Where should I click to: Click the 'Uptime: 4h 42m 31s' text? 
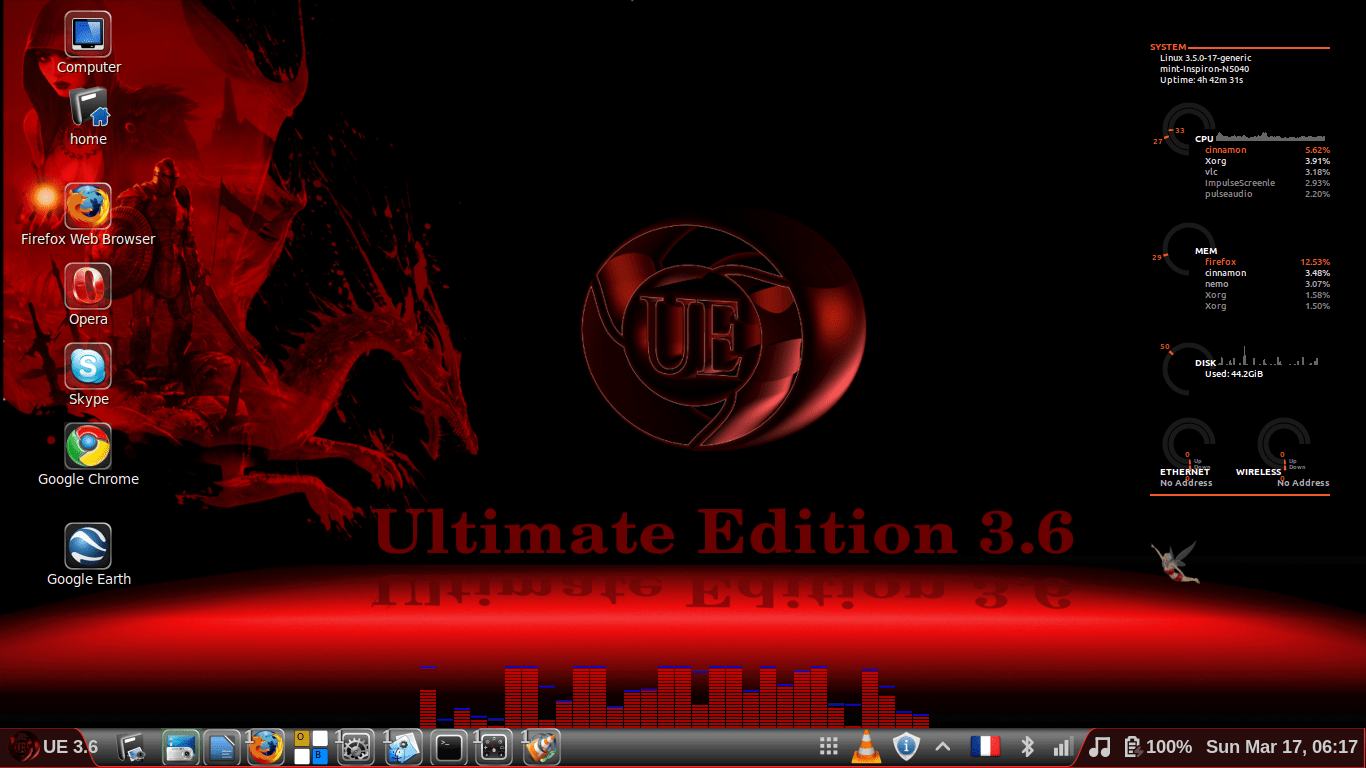tap(1201, 80)
